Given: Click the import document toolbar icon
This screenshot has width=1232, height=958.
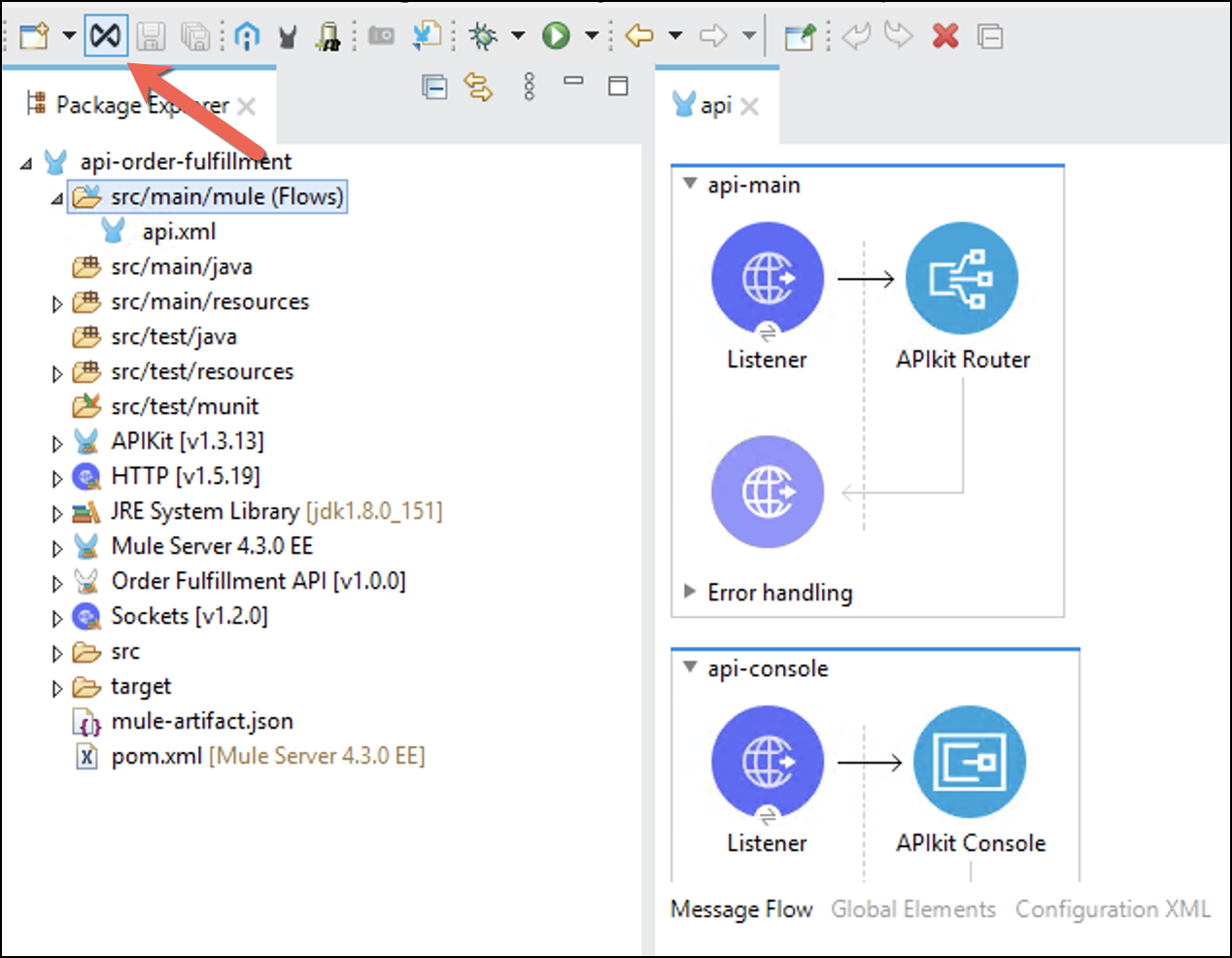Looking at the screenshot, I should tap(427, 37).
